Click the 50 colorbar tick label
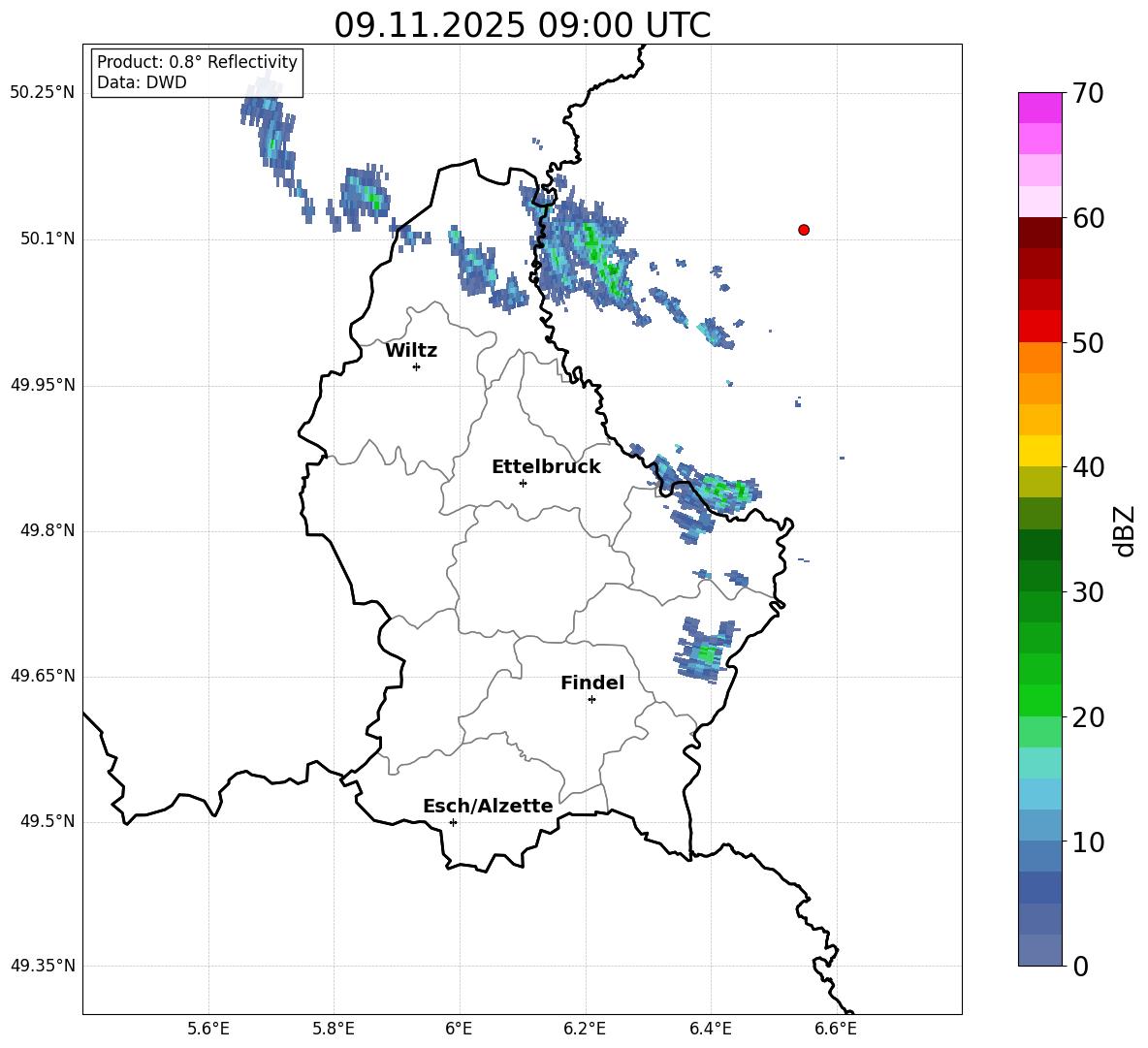Image resolution: width=1148 pixels, height=1048 pixels. coord(1088,342)
